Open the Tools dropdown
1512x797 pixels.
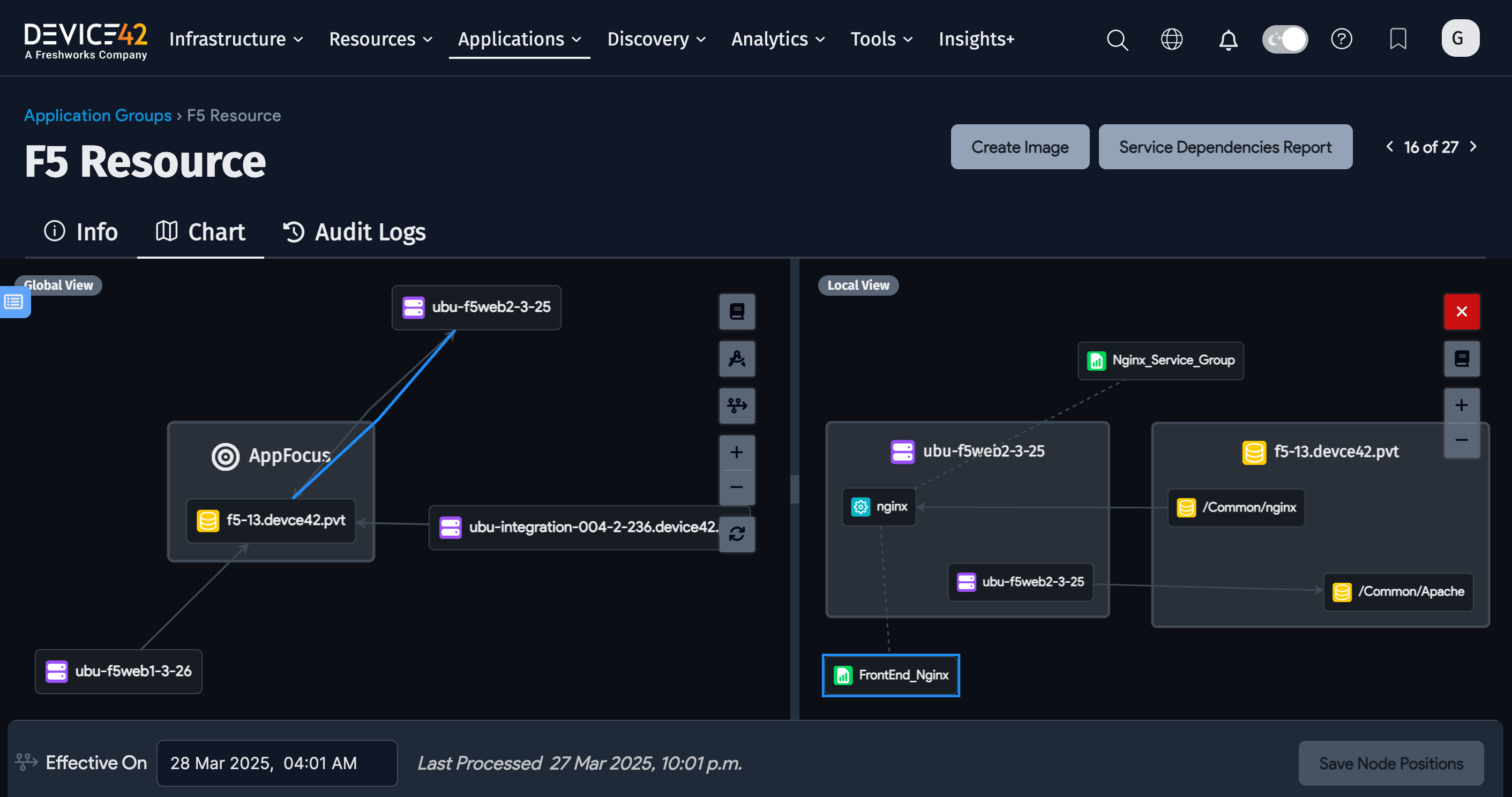880,39
